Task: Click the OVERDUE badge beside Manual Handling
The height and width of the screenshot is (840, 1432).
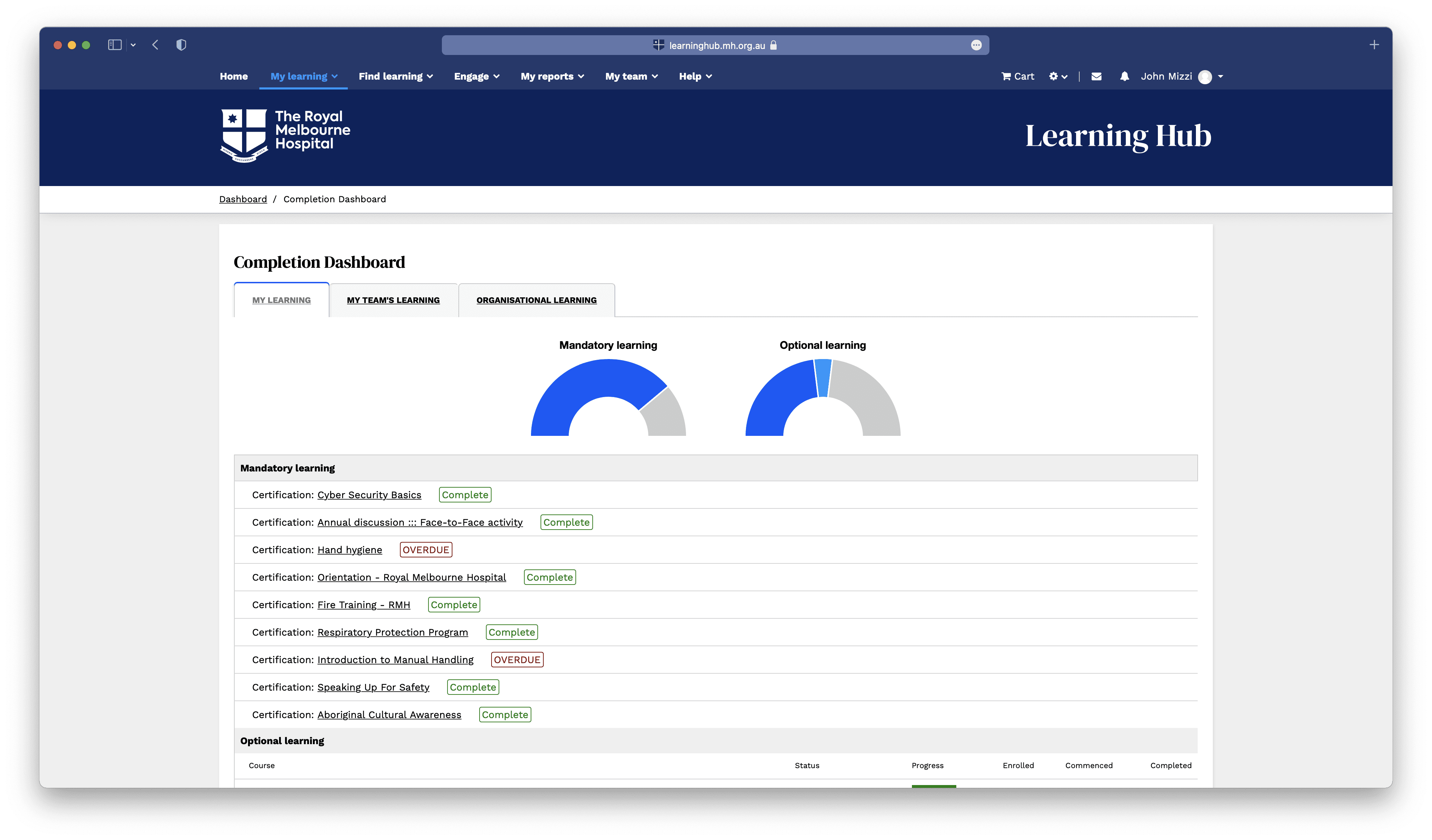Action: pyautogui.click(x=517, y=660)
